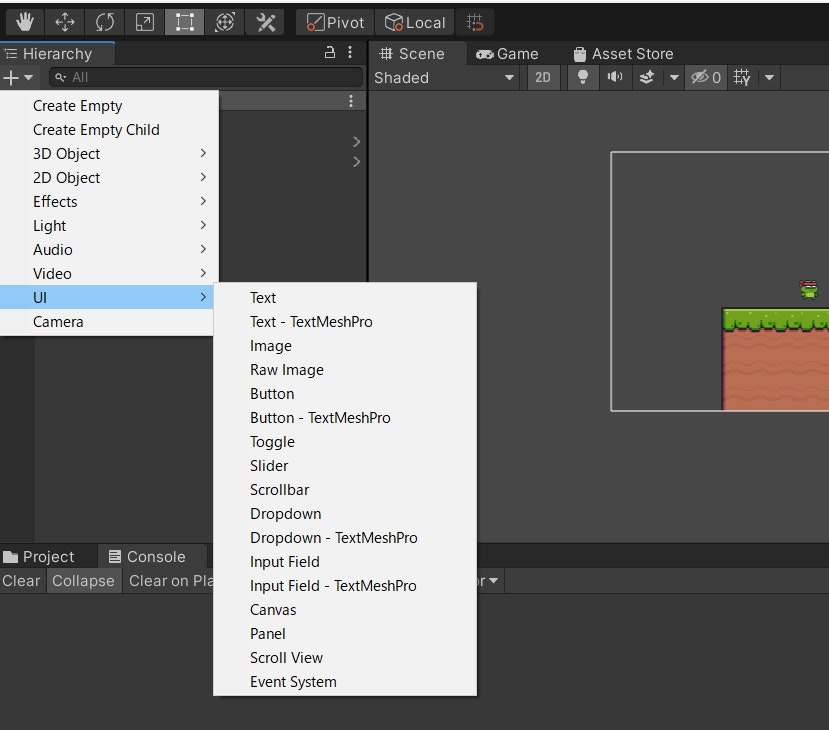Create a UI Scroll View
Image resolution: width=829 pixels, height=730 pixels.
point(345,658)
